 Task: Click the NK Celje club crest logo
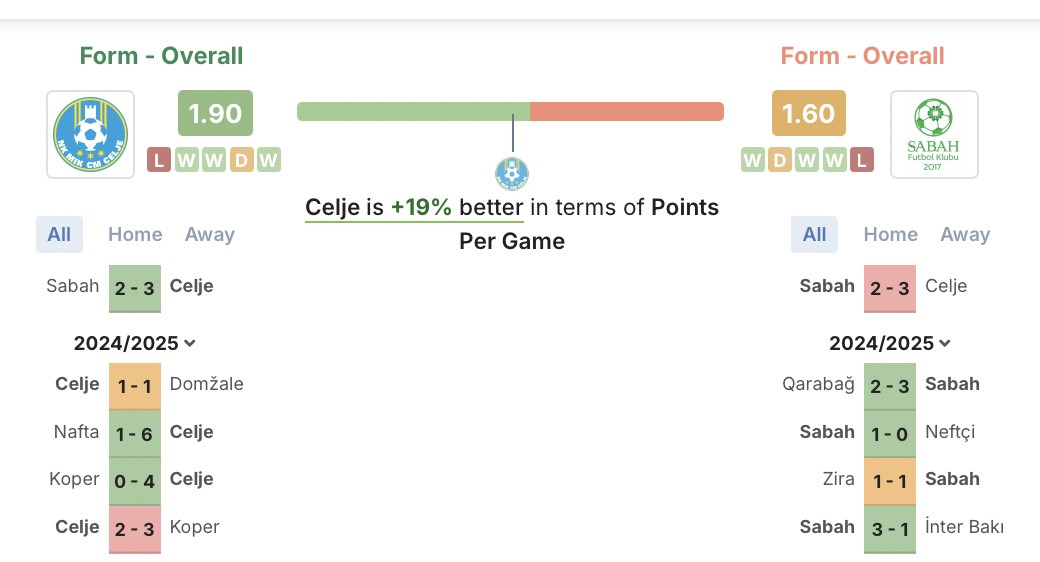pos(90,135)
